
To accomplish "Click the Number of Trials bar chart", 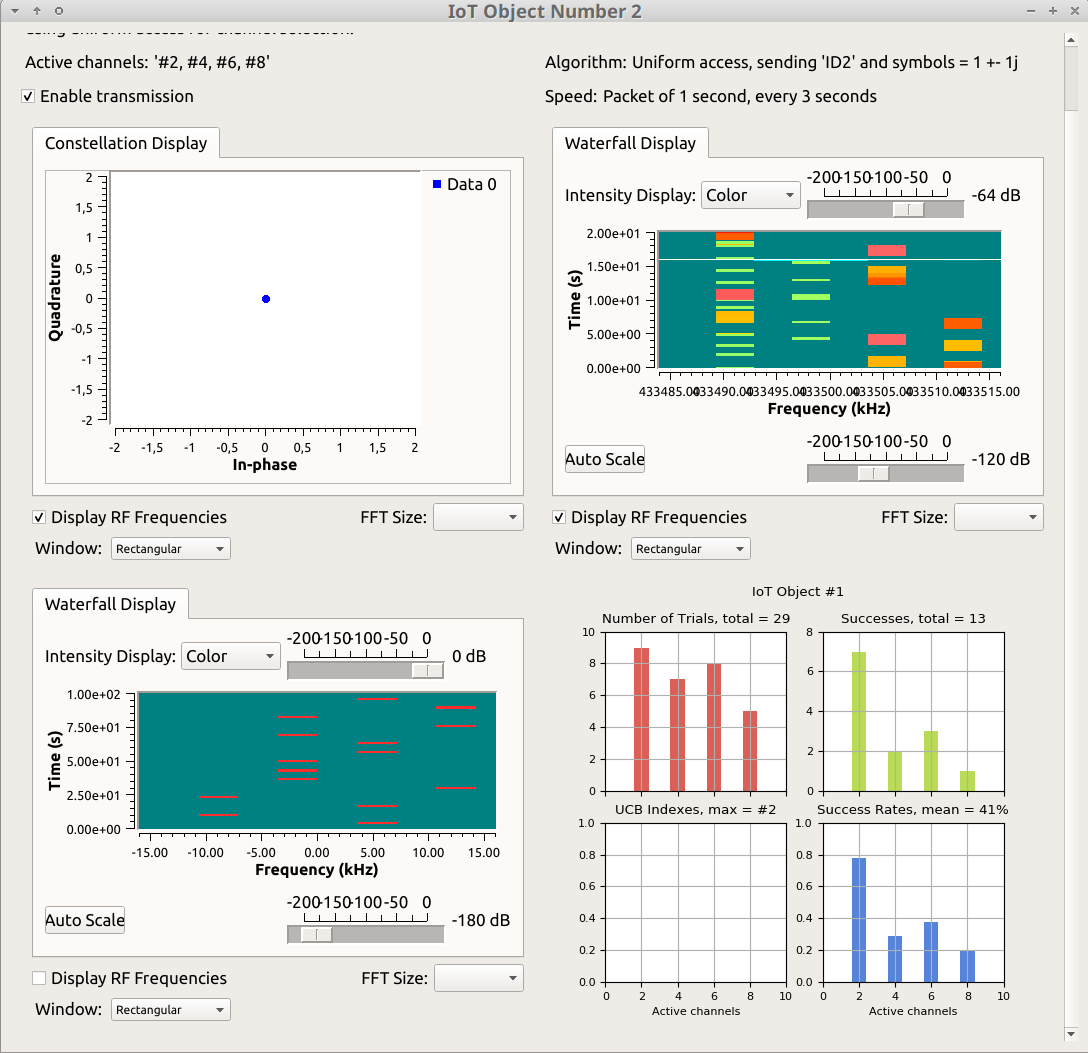I will [x=696, y=712].
